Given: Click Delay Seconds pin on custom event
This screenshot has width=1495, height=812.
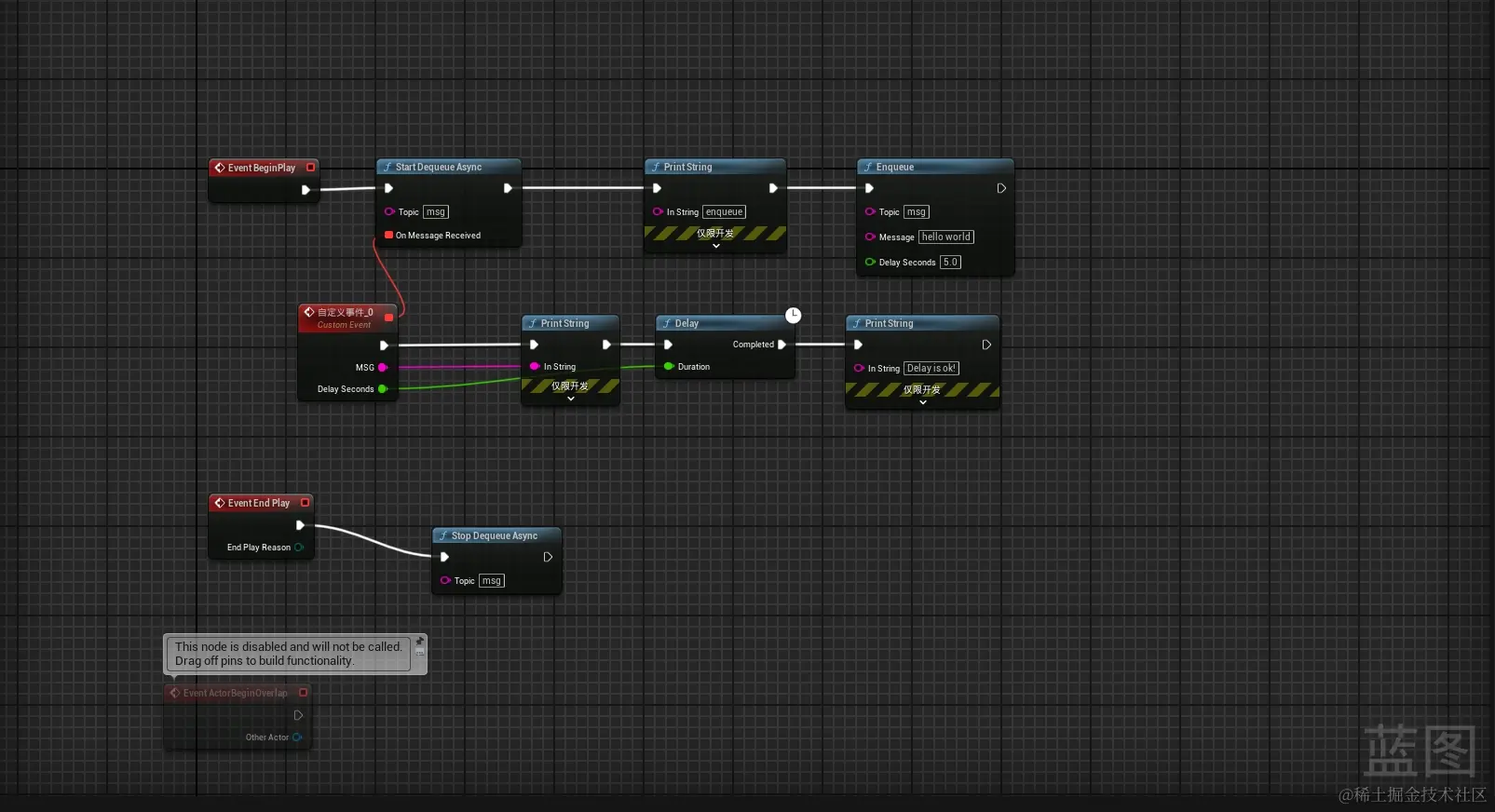Looking at the screenshot, I should coord(383,389).
